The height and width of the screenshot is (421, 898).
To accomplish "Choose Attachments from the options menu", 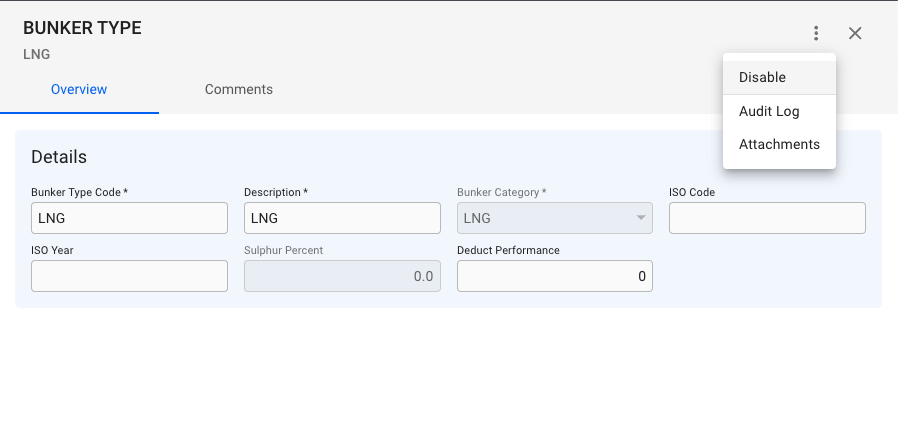I will [779, 144].
